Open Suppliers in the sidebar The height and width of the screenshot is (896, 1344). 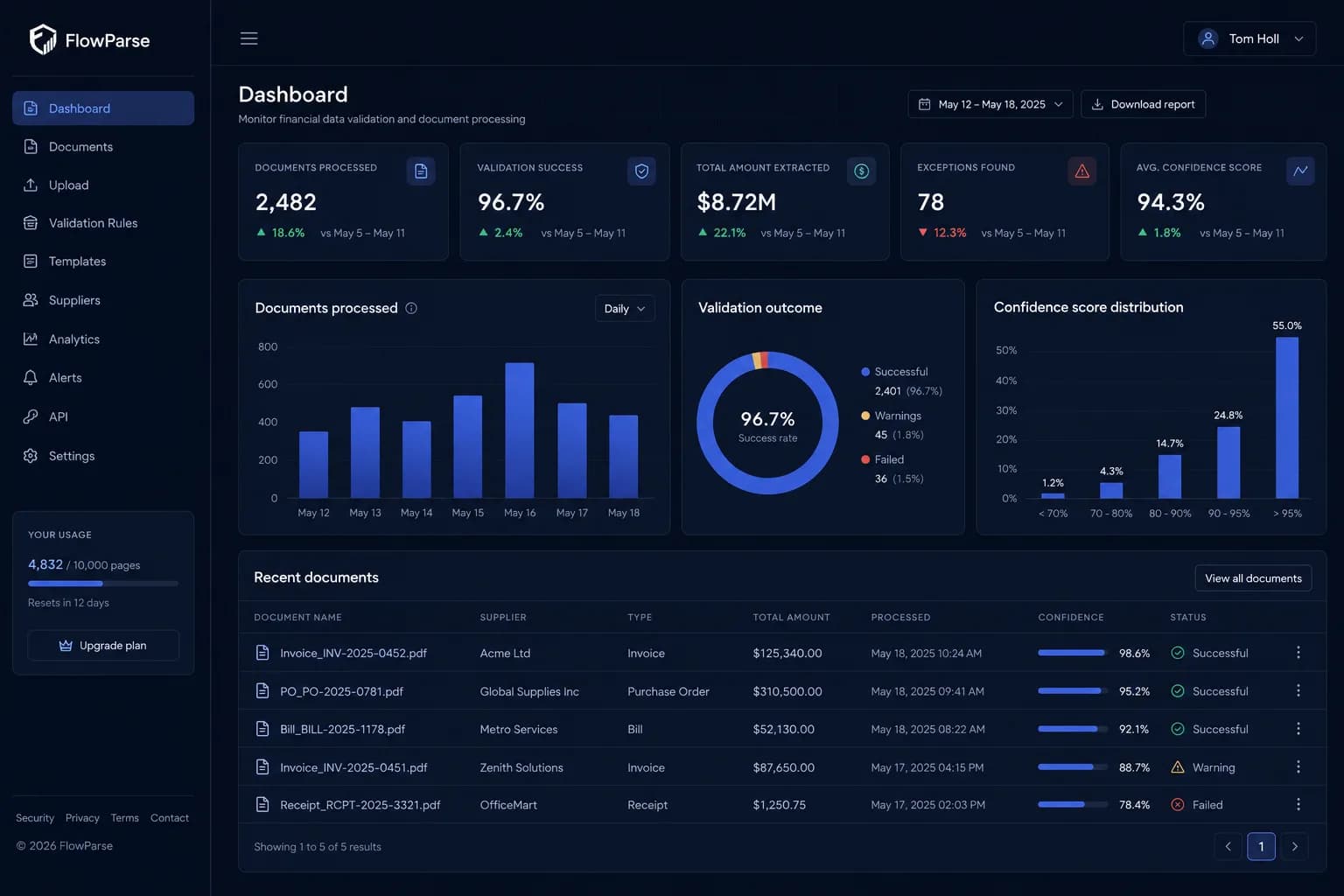pos(103,300)
